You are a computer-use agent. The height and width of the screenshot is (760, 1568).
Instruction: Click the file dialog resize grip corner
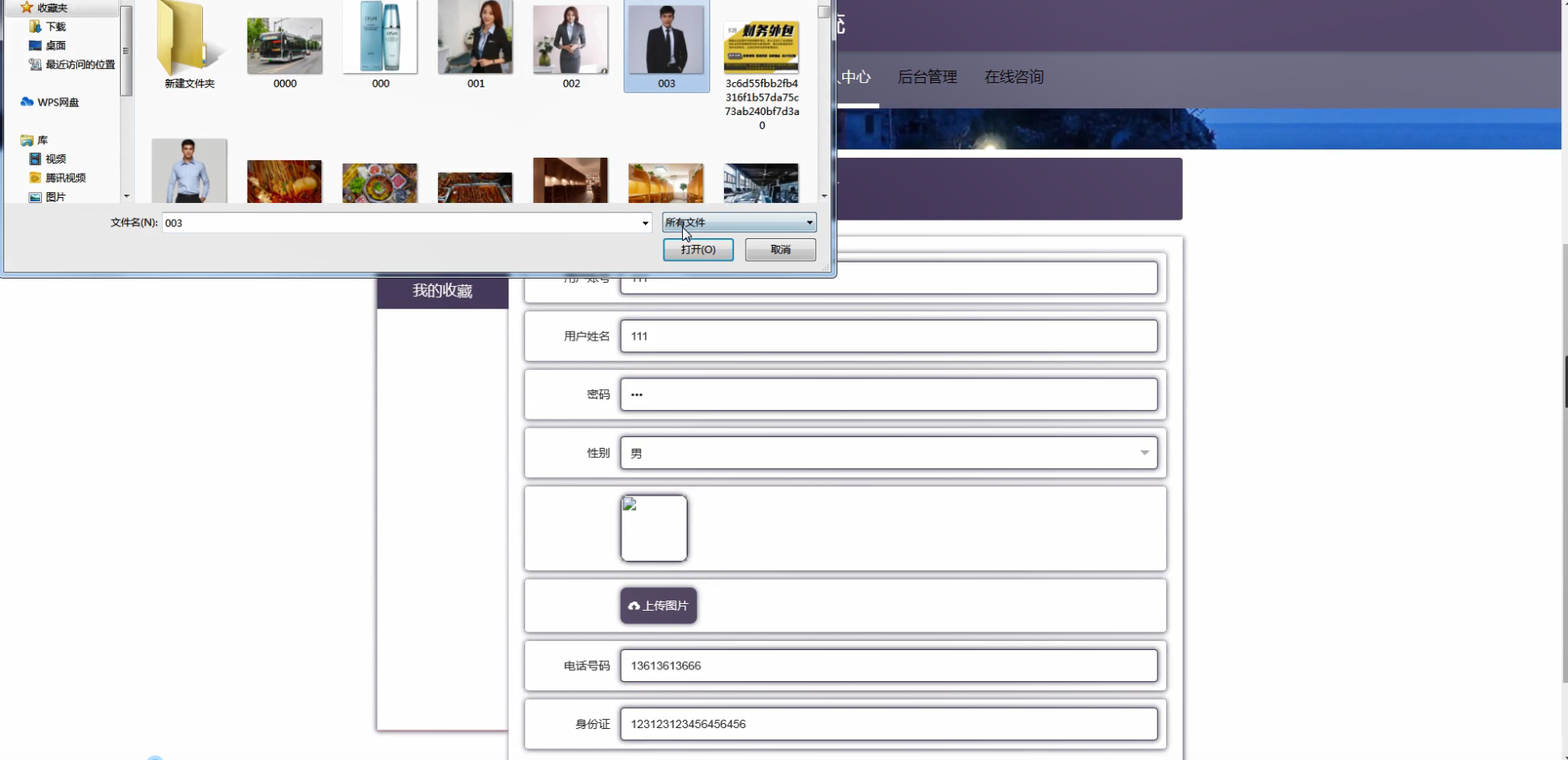click(826, 268)
